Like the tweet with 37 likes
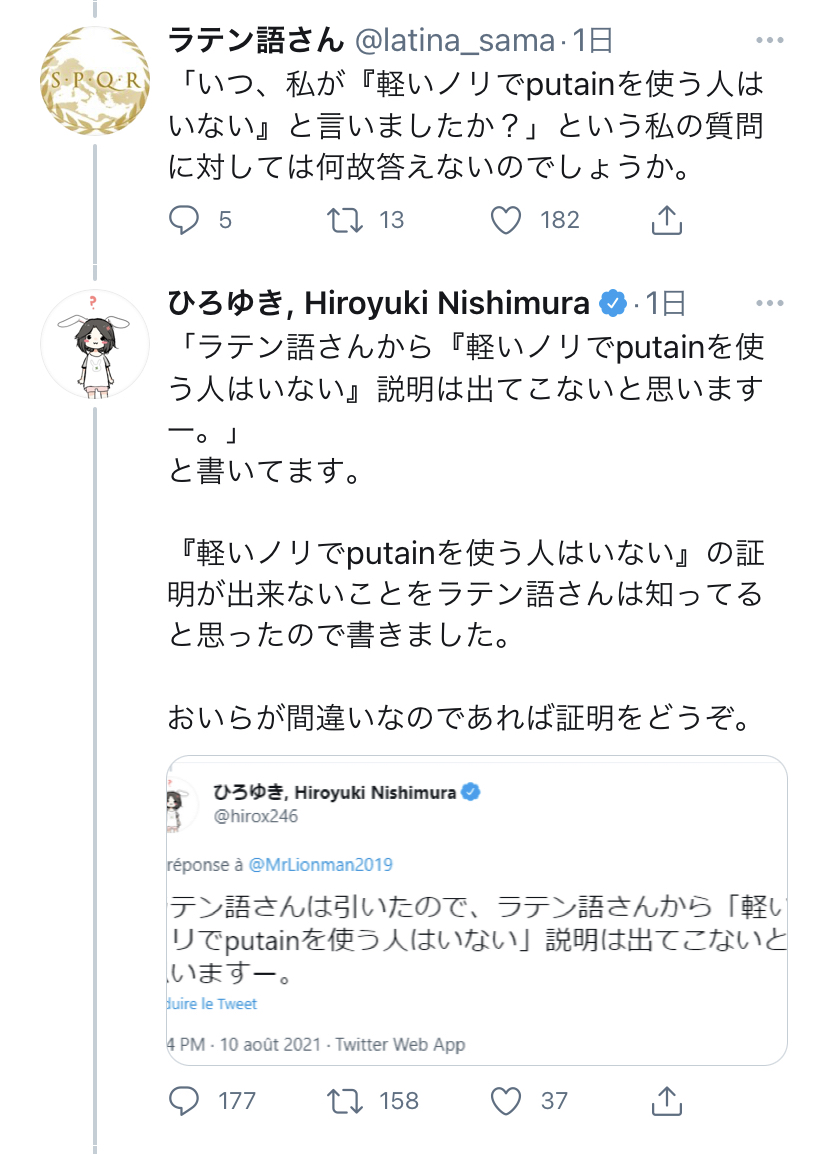The width and height of the screenshot is (828, 1154). (x=506, y=1100)
